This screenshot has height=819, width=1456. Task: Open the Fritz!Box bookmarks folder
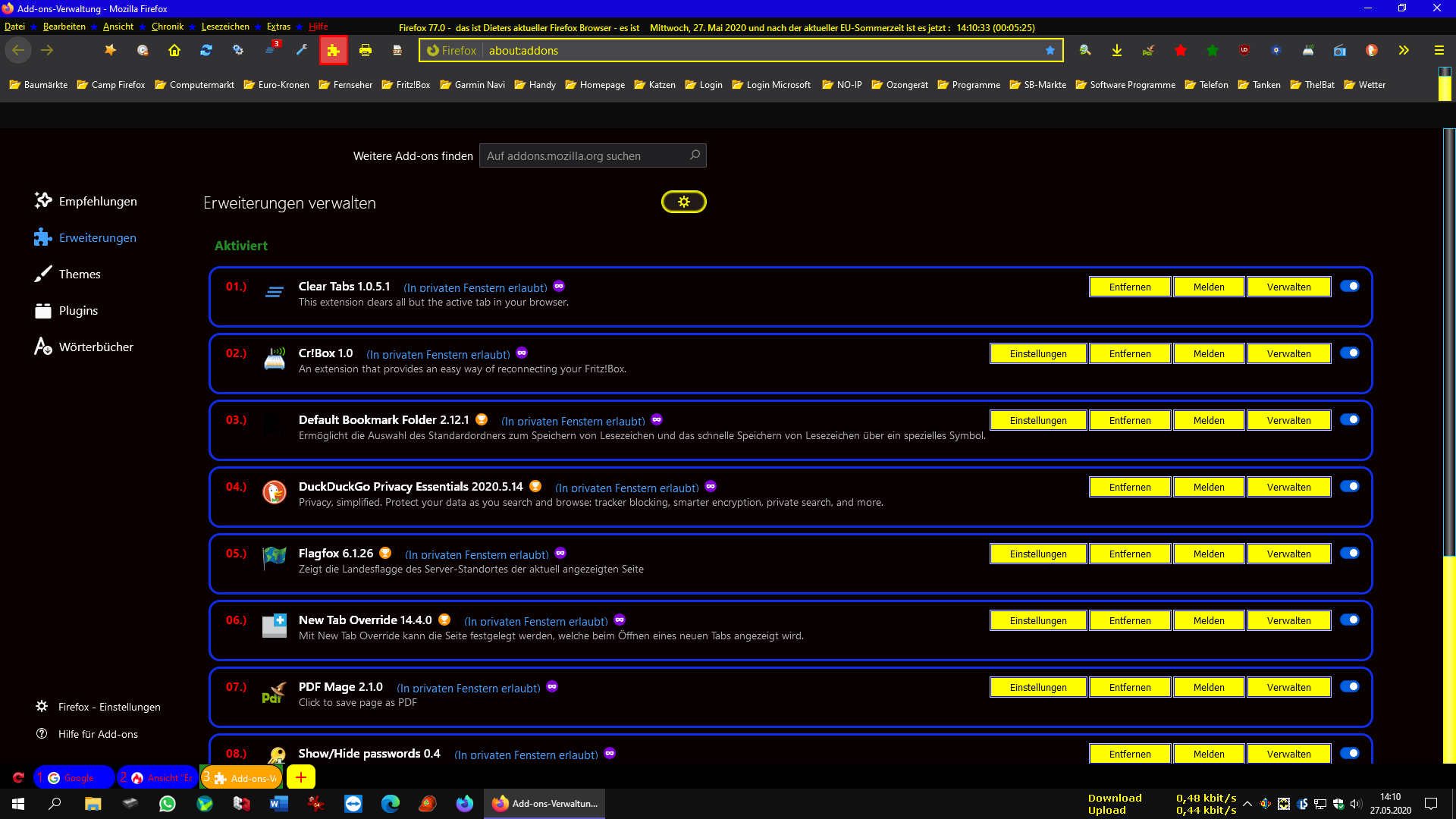tap(406, 85)
